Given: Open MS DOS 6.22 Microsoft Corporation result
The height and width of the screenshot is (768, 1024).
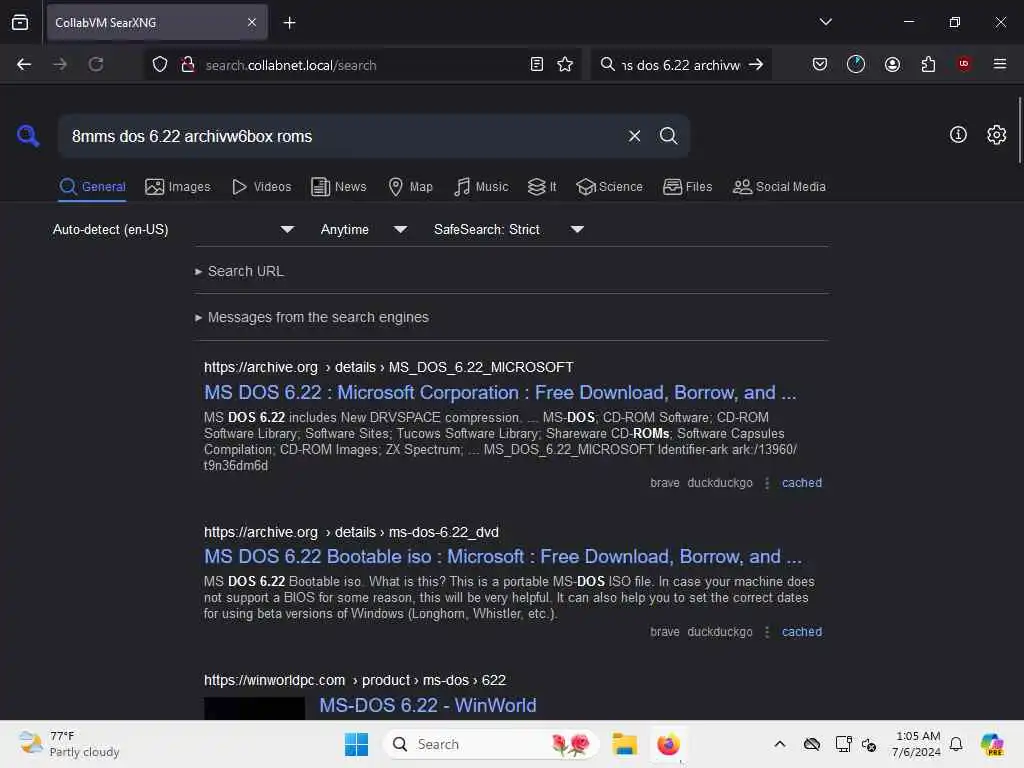Looking at the screenshot, I should pos(500,392).
